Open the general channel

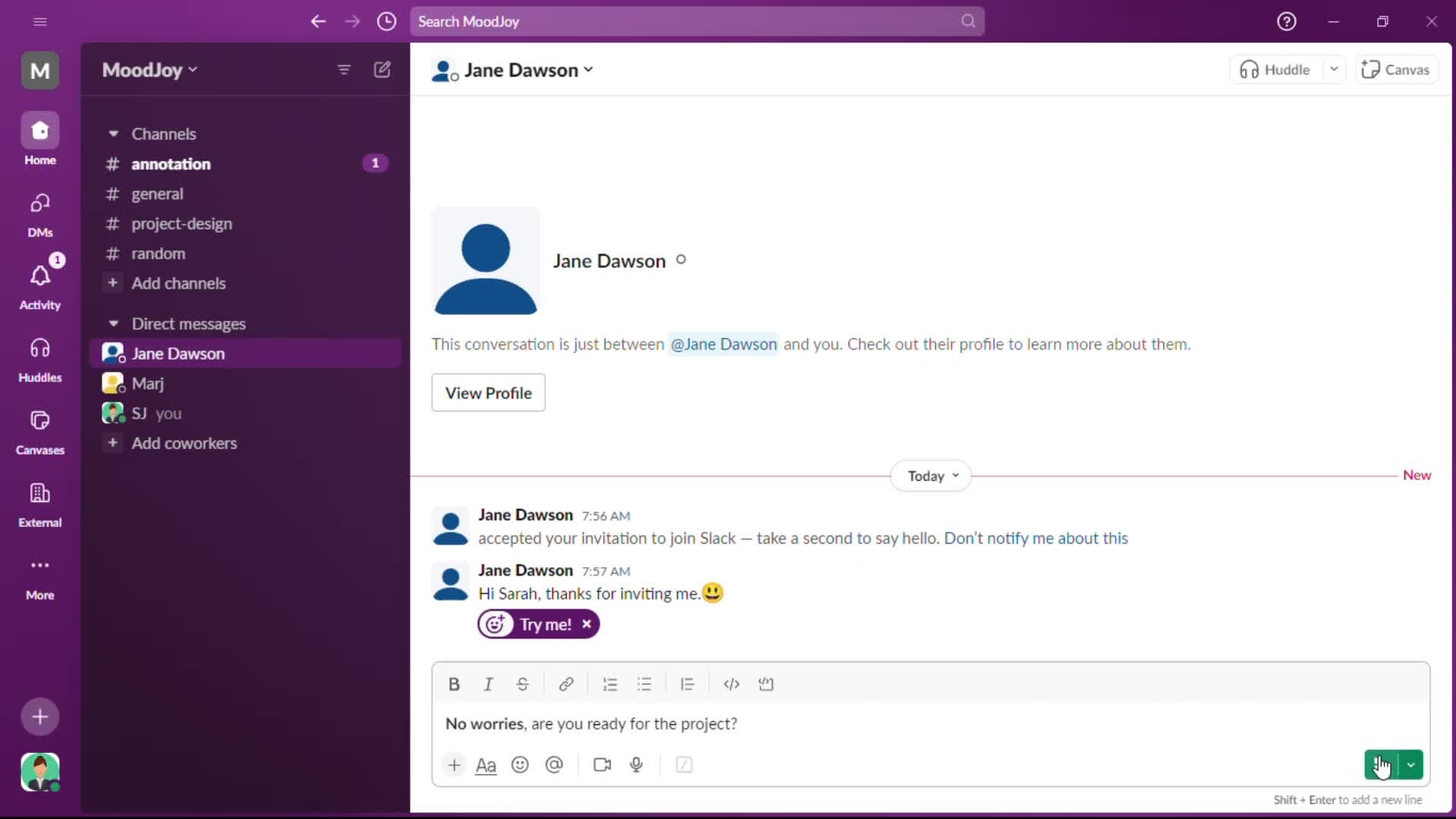coord(246,193)
